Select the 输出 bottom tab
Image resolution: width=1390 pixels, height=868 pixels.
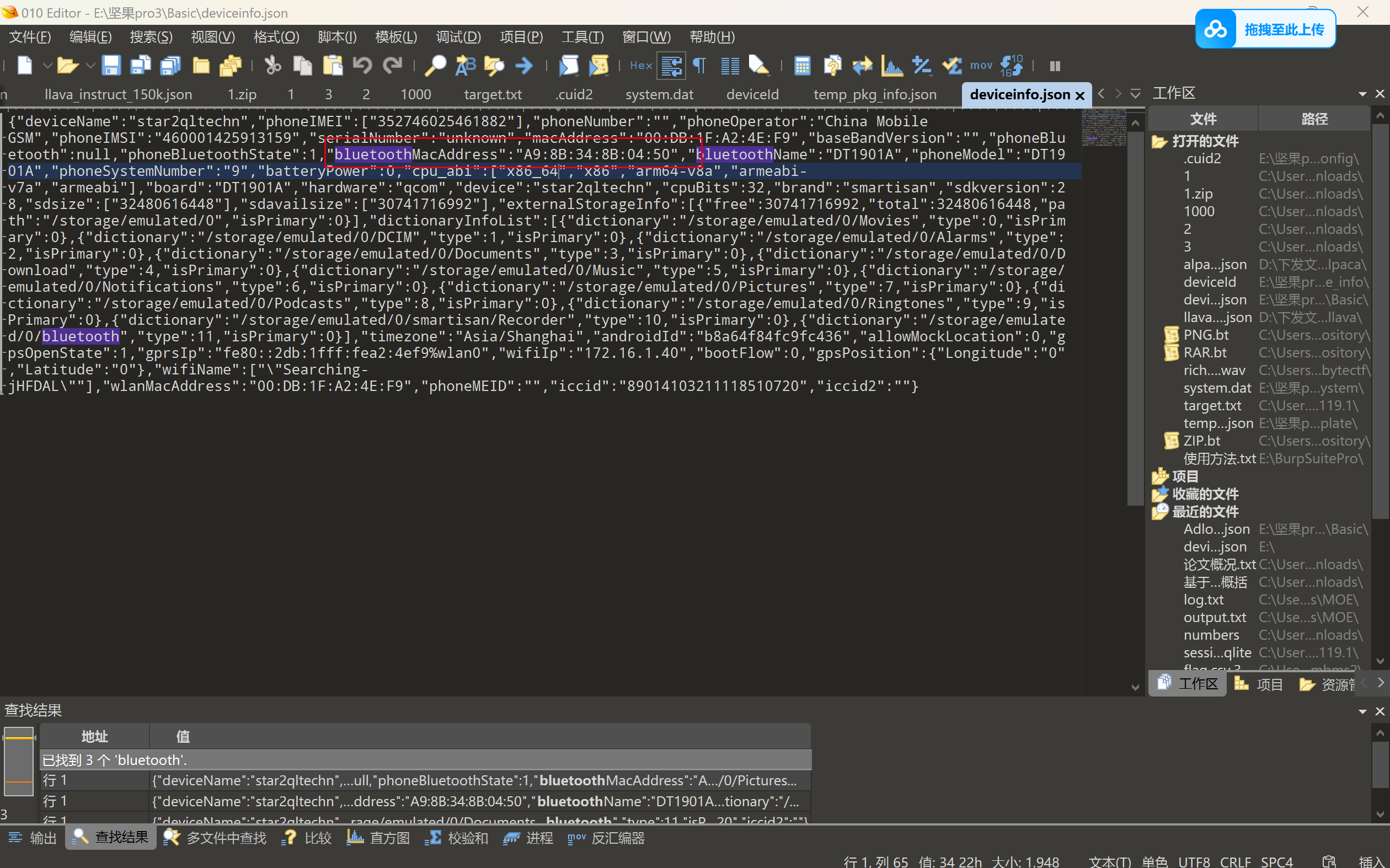point(33,838)
